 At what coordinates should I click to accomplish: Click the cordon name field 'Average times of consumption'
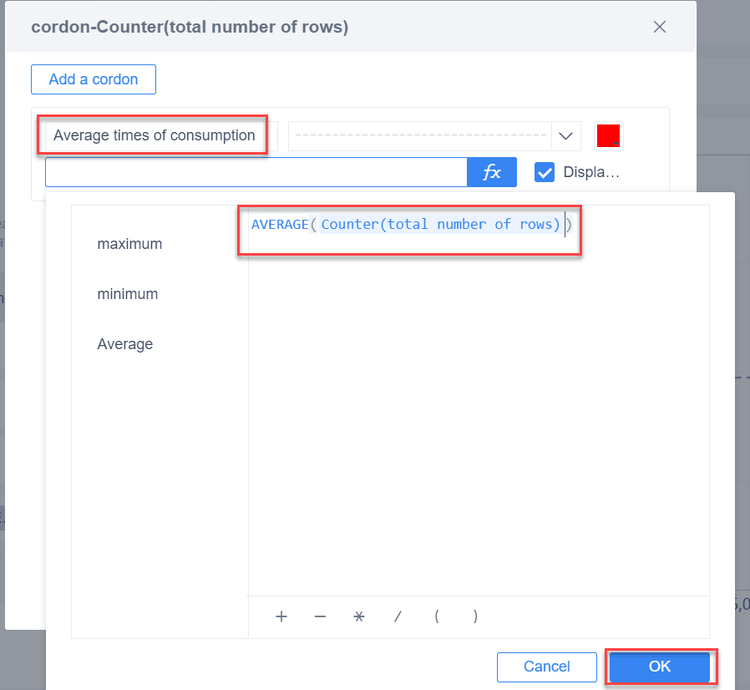click(154, 136)
